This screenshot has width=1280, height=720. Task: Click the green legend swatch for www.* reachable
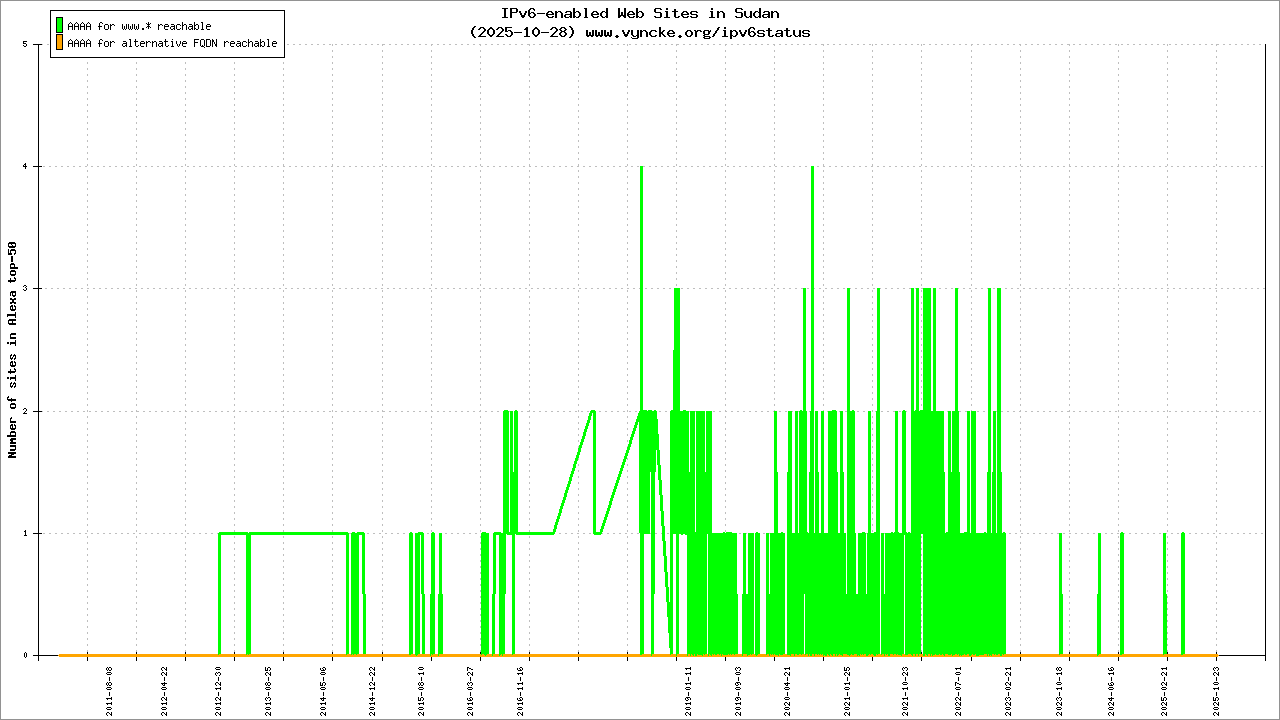pyautogui.click(x=59, y=26)
